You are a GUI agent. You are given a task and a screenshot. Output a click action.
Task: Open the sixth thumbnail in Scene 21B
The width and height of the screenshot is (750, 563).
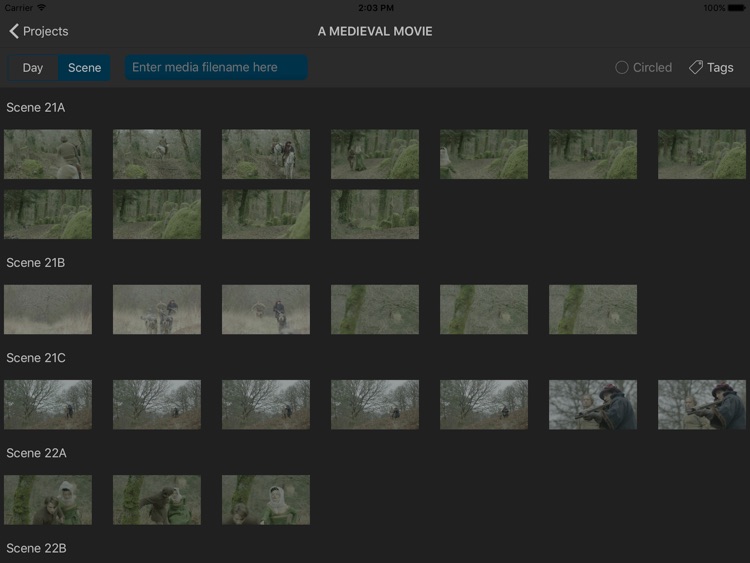(x=593, y=309)
